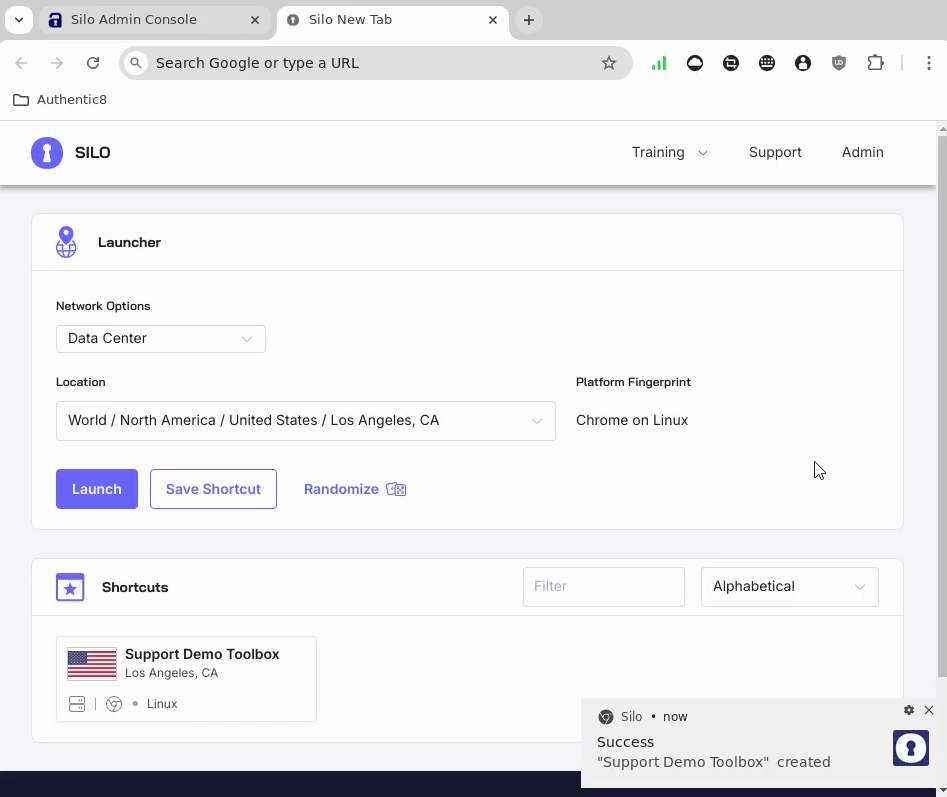
Task: Click the globe grid extension icon
Action: (767, 63)
